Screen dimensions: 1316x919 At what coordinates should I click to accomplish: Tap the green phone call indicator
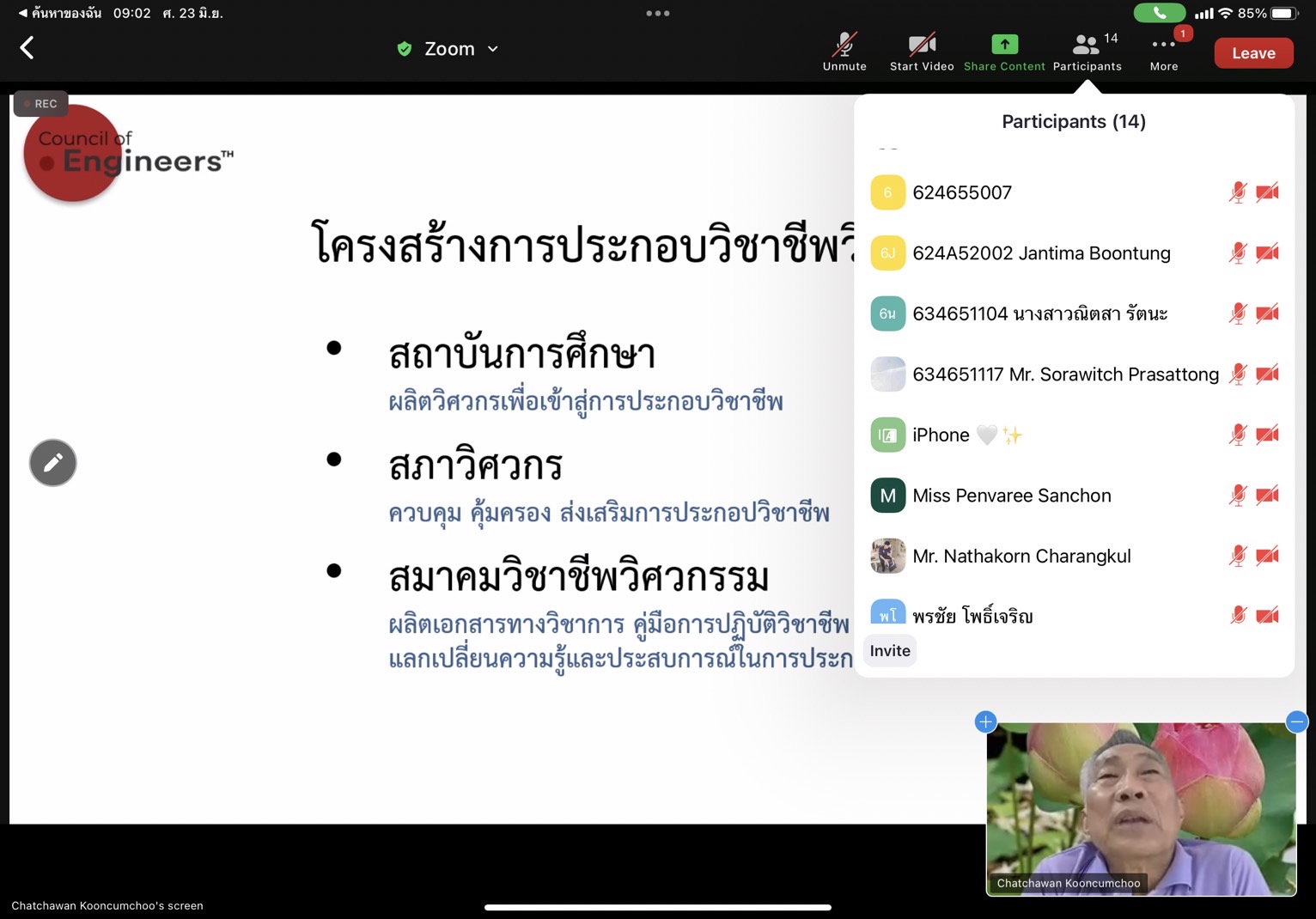click(1159, 13)
